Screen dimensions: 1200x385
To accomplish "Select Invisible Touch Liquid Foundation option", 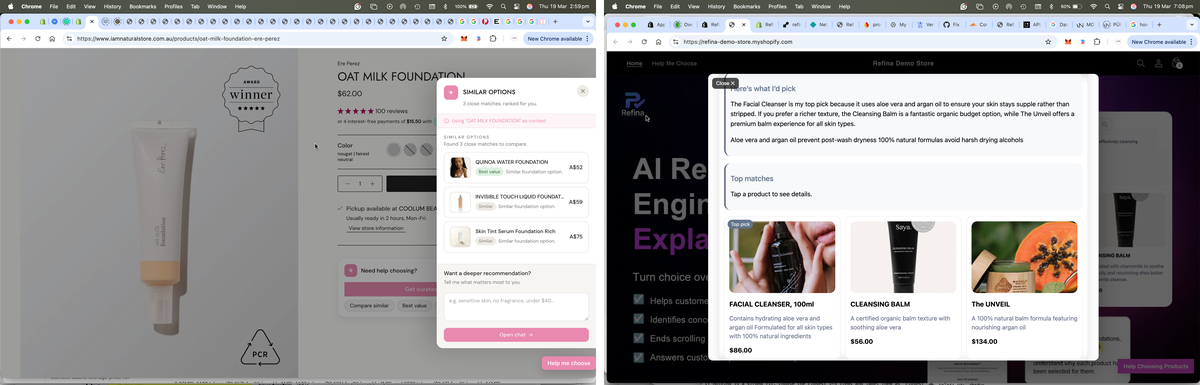I will pyautogui.click(x=516, y=202).
